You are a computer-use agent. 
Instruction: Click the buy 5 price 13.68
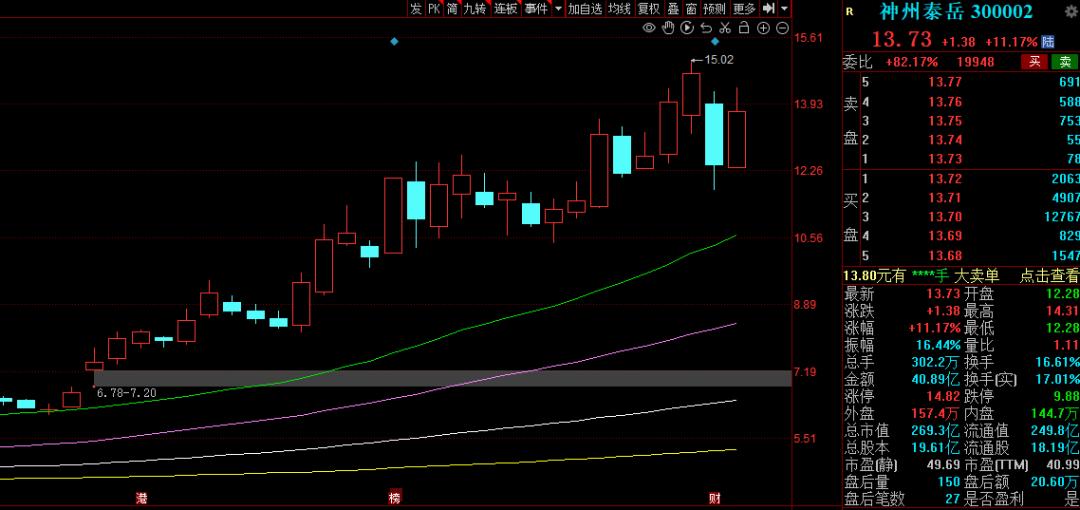(944, 256)
